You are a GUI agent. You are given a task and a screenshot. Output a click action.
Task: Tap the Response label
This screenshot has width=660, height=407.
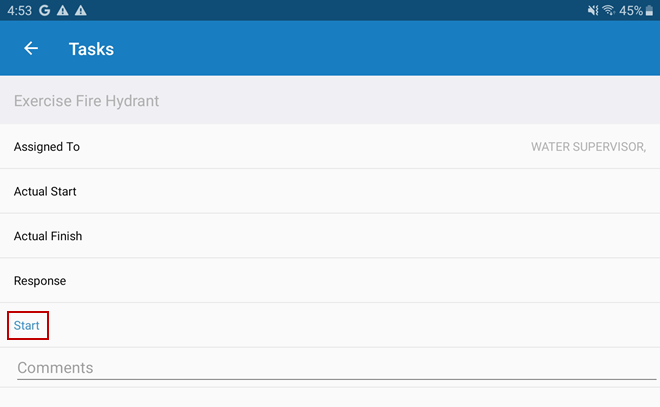click(x=40, y=281)
